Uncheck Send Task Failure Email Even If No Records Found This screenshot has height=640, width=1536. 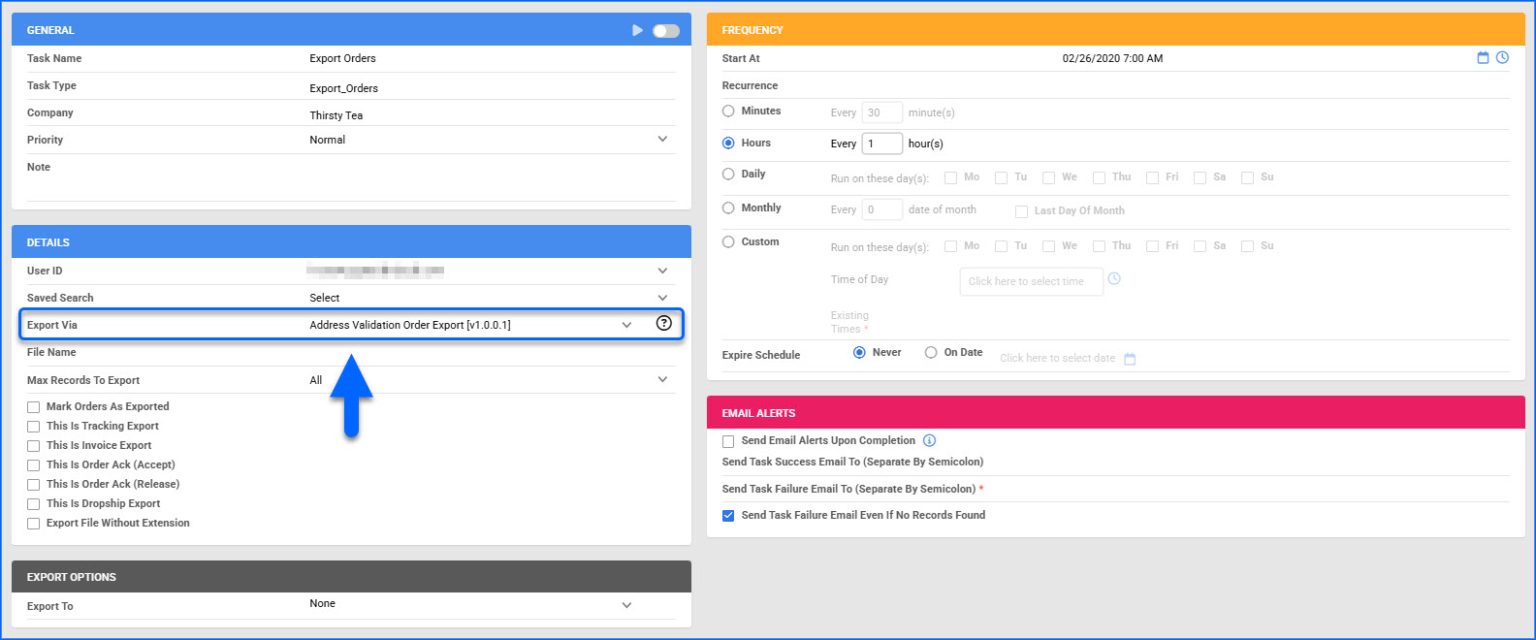coord(728,515)
